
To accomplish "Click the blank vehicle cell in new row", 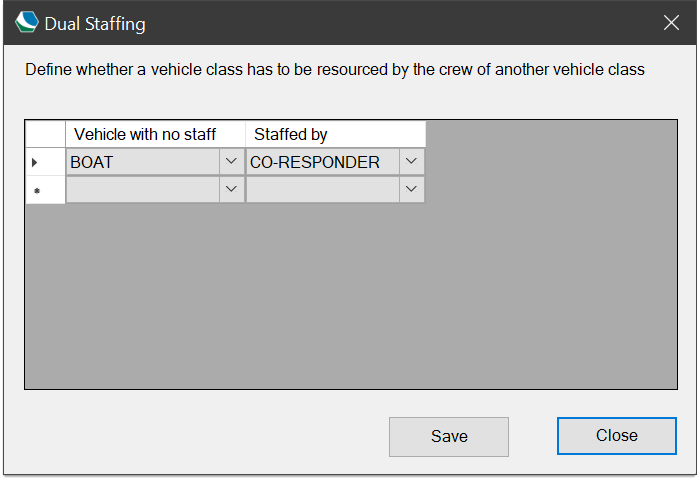I will point(143,189).
